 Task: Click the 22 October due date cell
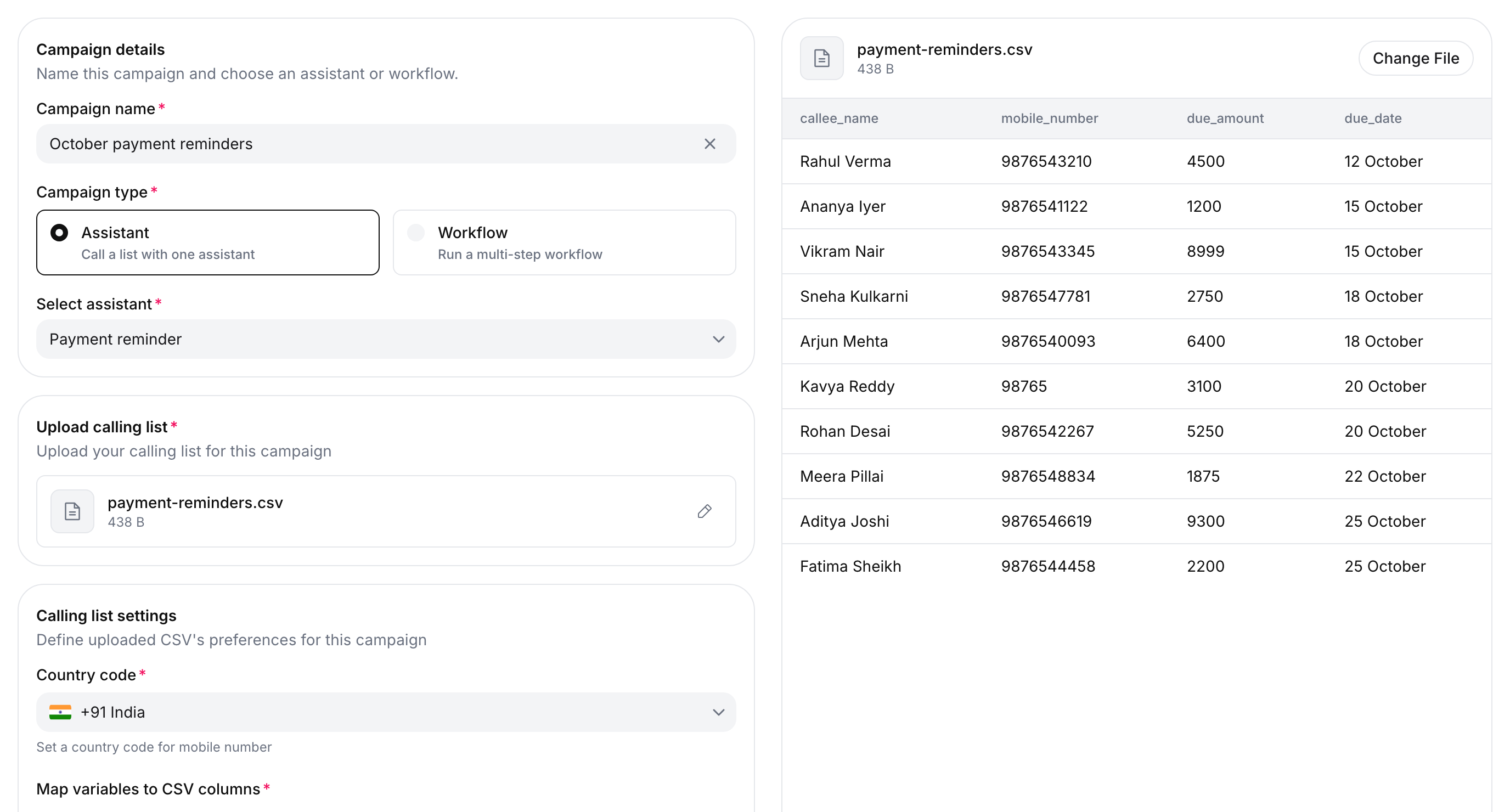coord(1384,477)
